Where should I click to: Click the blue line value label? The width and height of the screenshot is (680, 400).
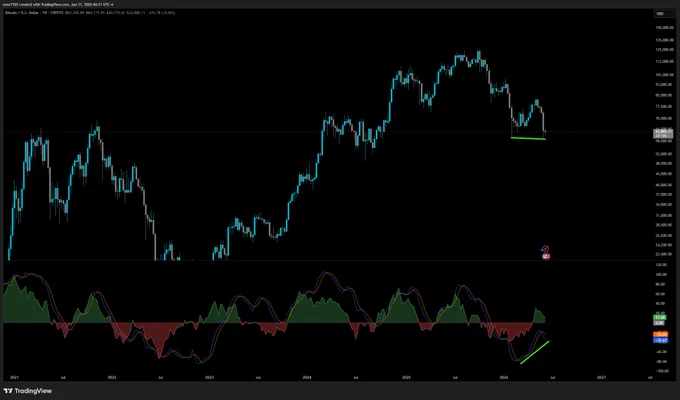(660, 340)
